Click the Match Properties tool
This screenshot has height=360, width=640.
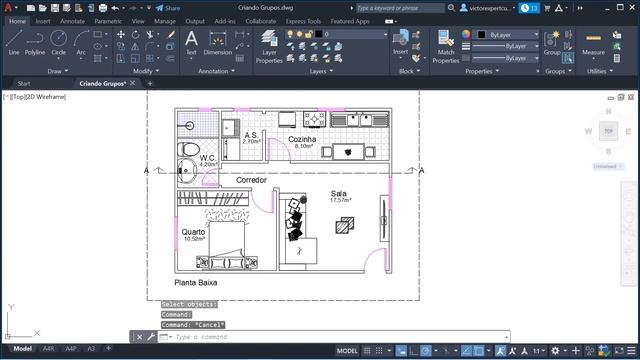446,46
